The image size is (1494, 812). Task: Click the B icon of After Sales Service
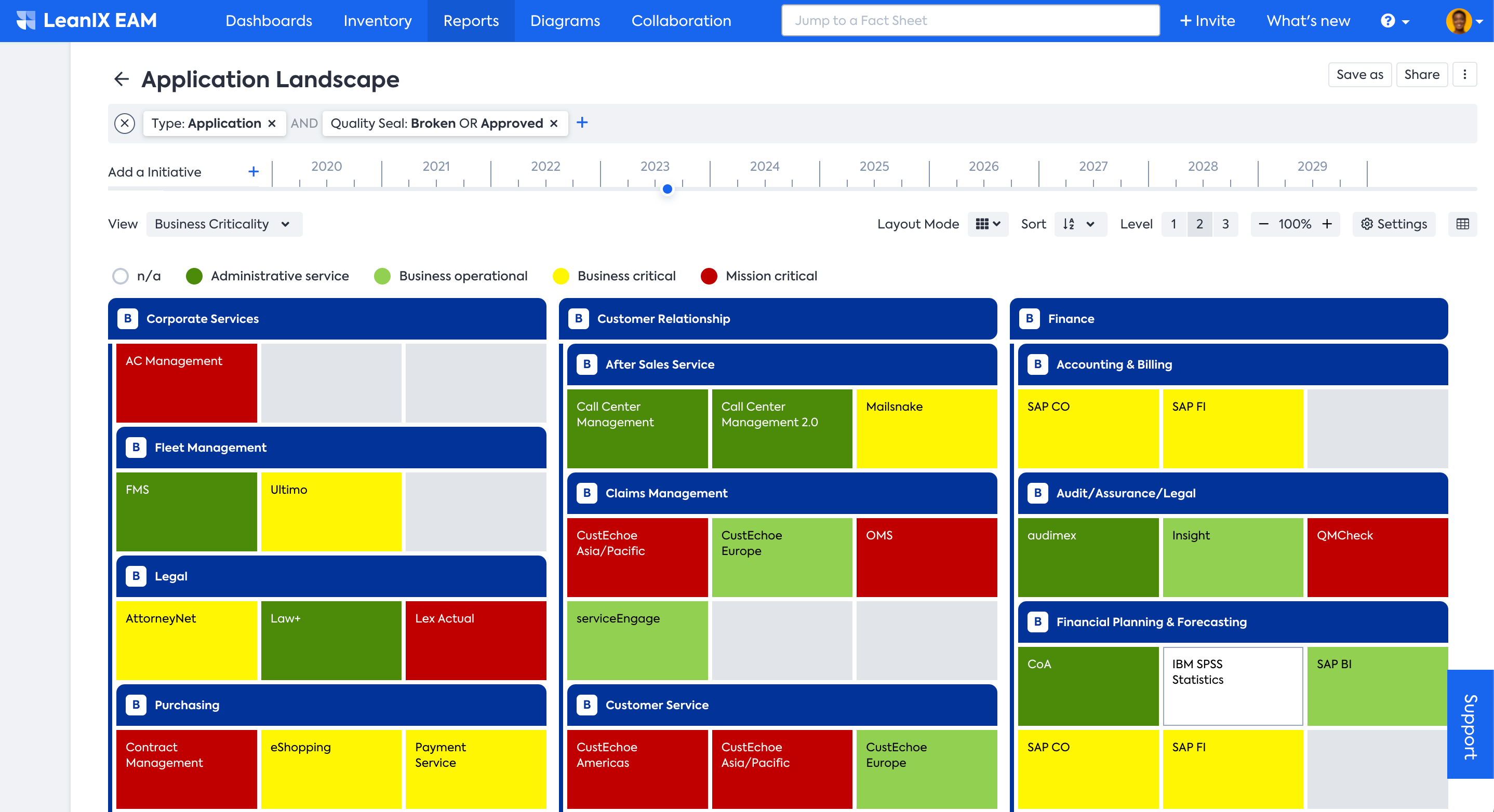pos(587,364)
